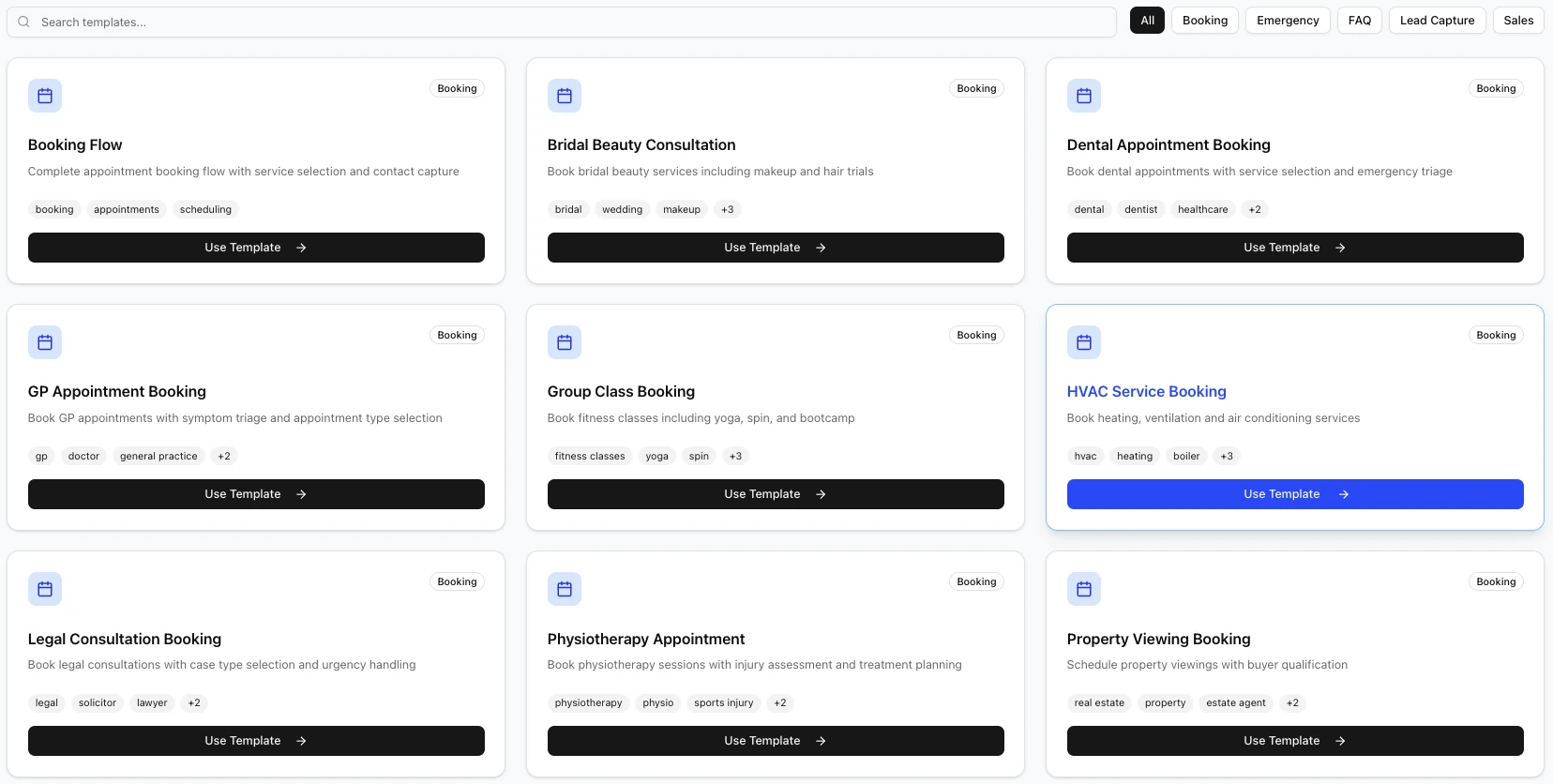Focus the Search templates input field
Viewport: 1553px width, 784px height.
[563, 22]
